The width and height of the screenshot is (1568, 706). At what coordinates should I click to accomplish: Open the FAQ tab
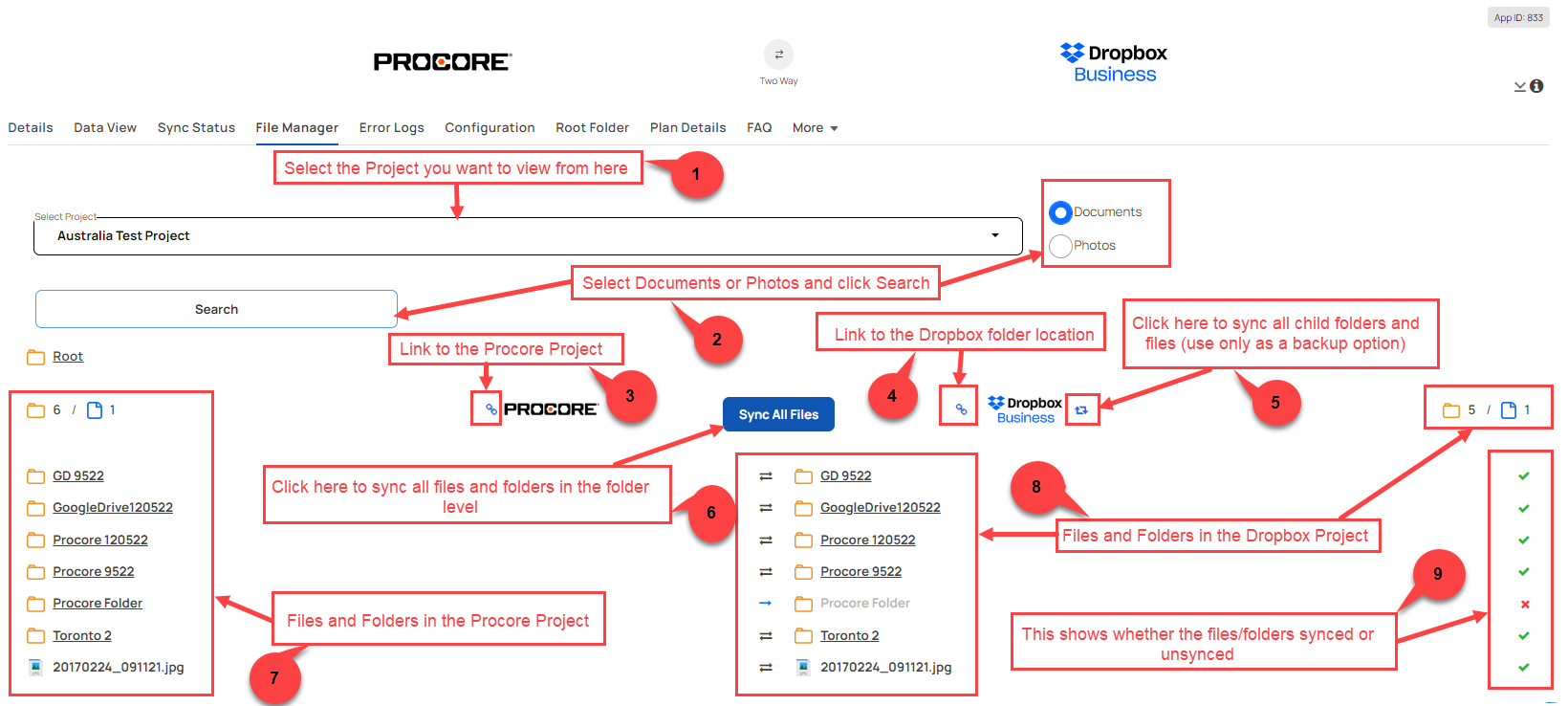point(759,128)
